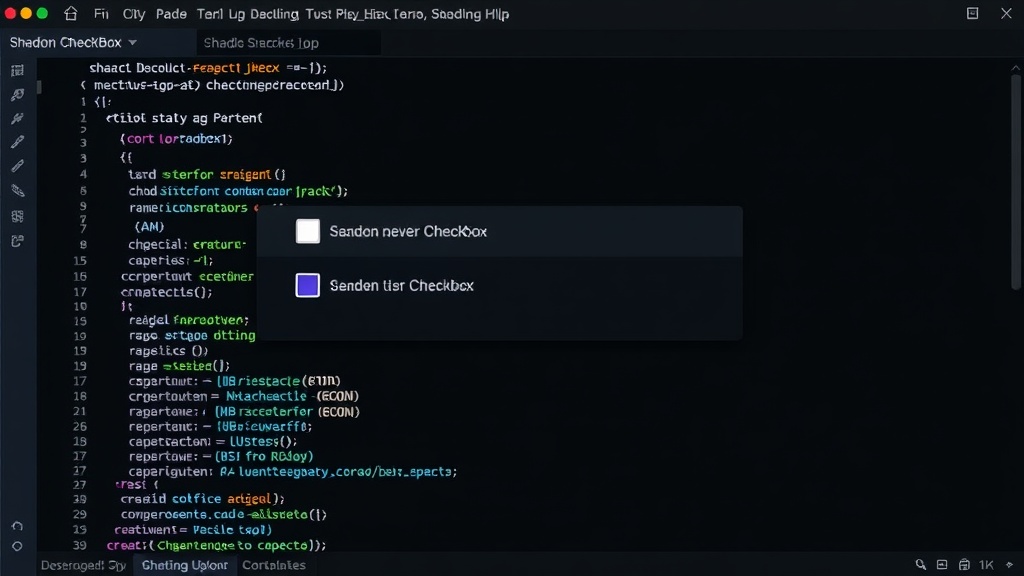
Task: Click the "1K" status bar entry
Action: click(986, 565)
